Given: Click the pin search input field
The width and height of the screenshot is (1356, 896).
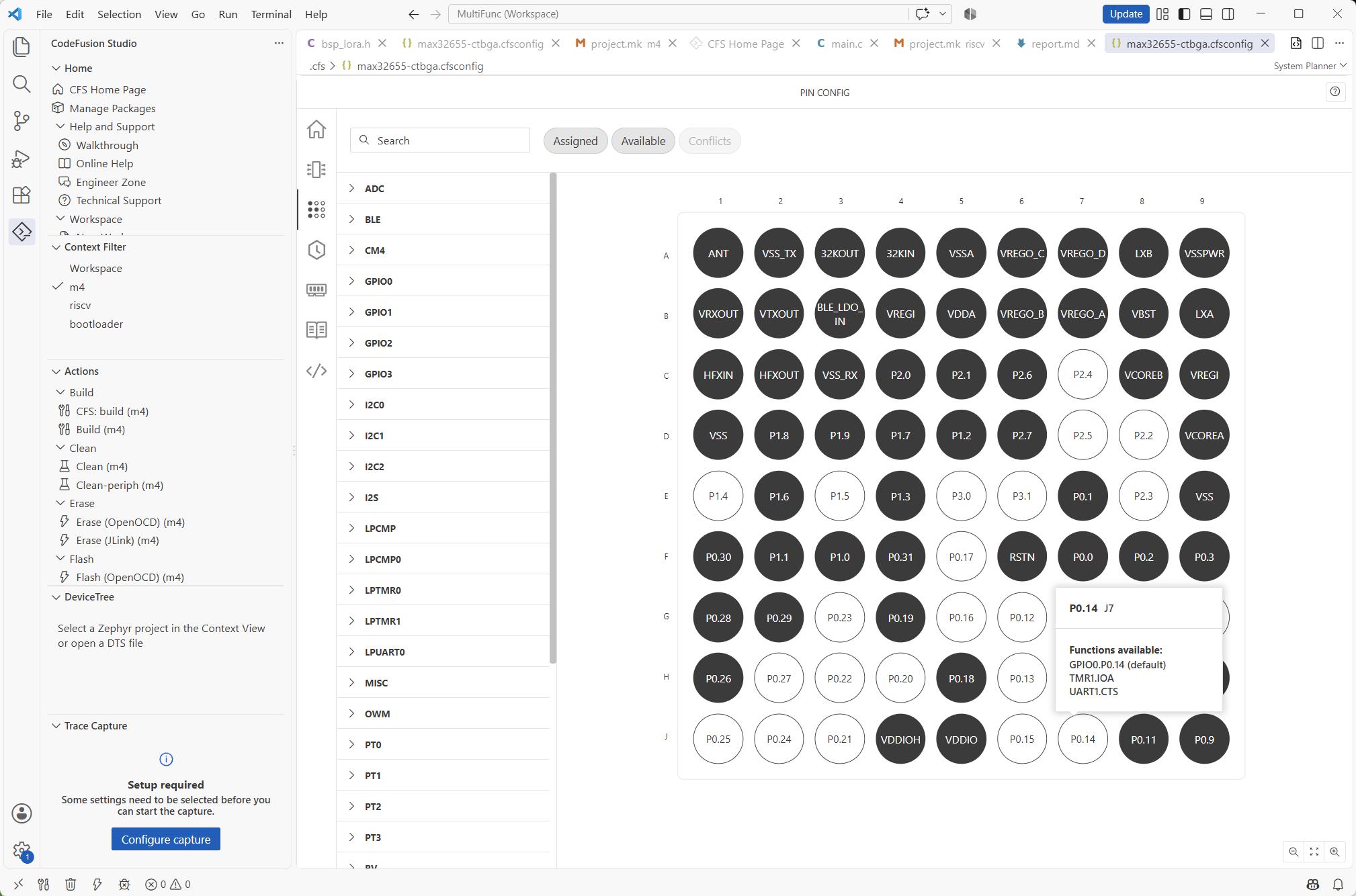Looking at the screenshot, I should 440,140.
